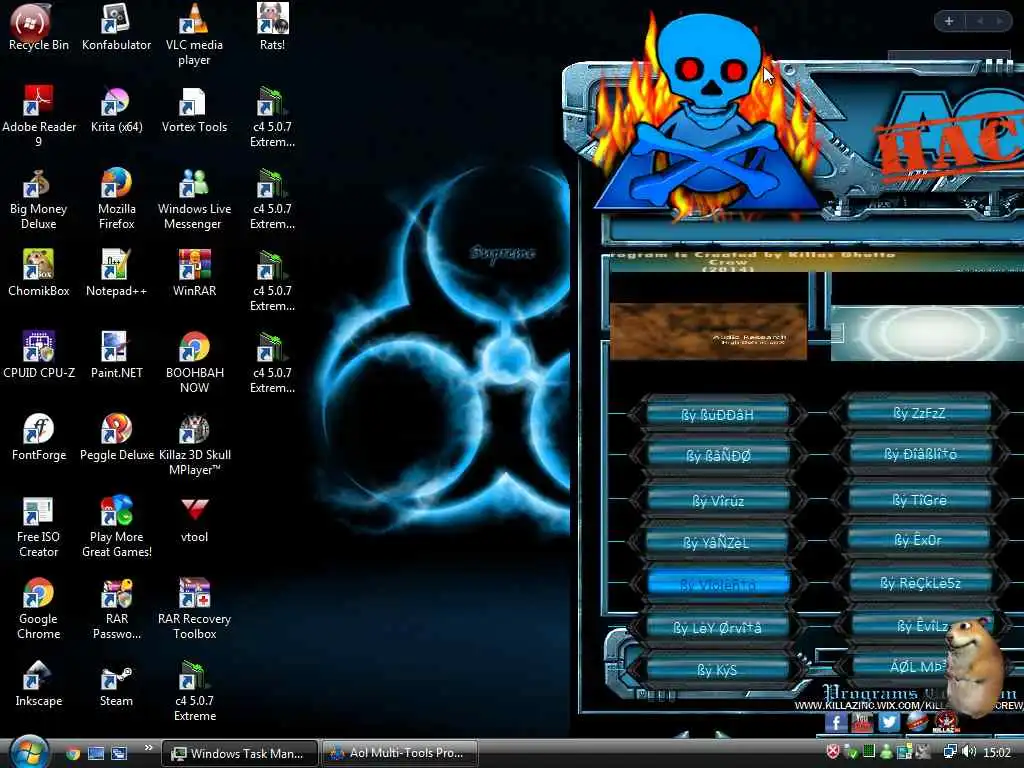Open Krita (x64) shortcut
Image resolution: width=1024 pixels, height=768 pixels.
tap(116, 110)
